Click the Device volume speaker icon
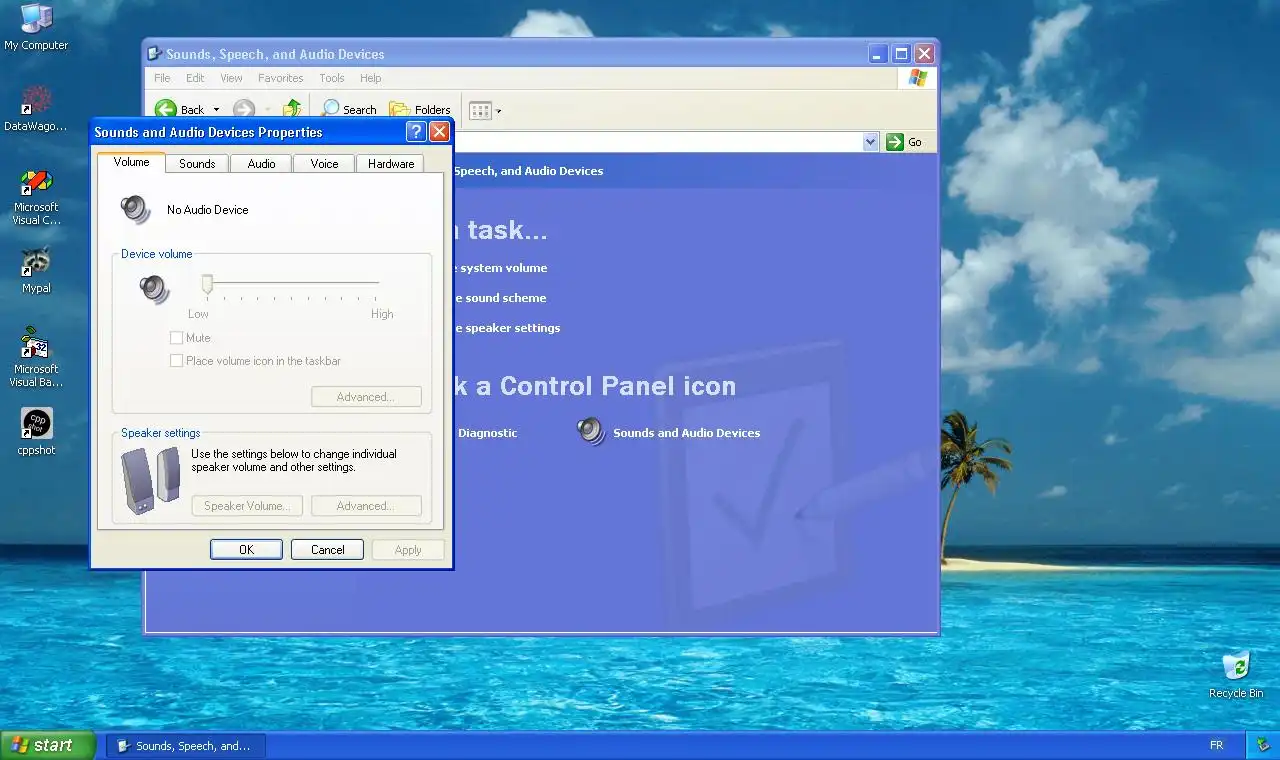The width and height of the screenshot is (1280, 760). pos(154,289)
